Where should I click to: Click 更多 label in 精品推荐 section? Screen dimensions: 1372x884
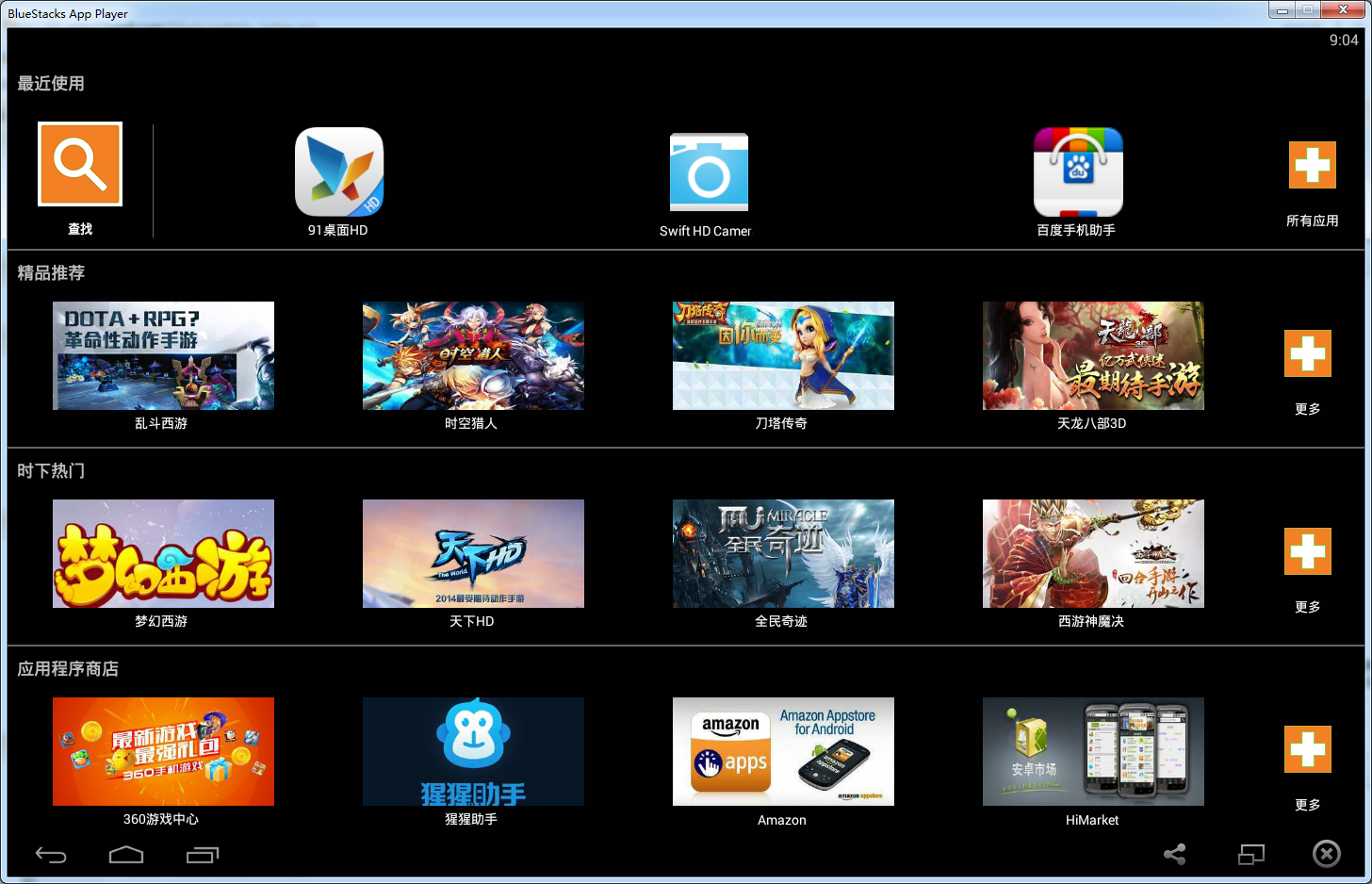point(1308,409)
